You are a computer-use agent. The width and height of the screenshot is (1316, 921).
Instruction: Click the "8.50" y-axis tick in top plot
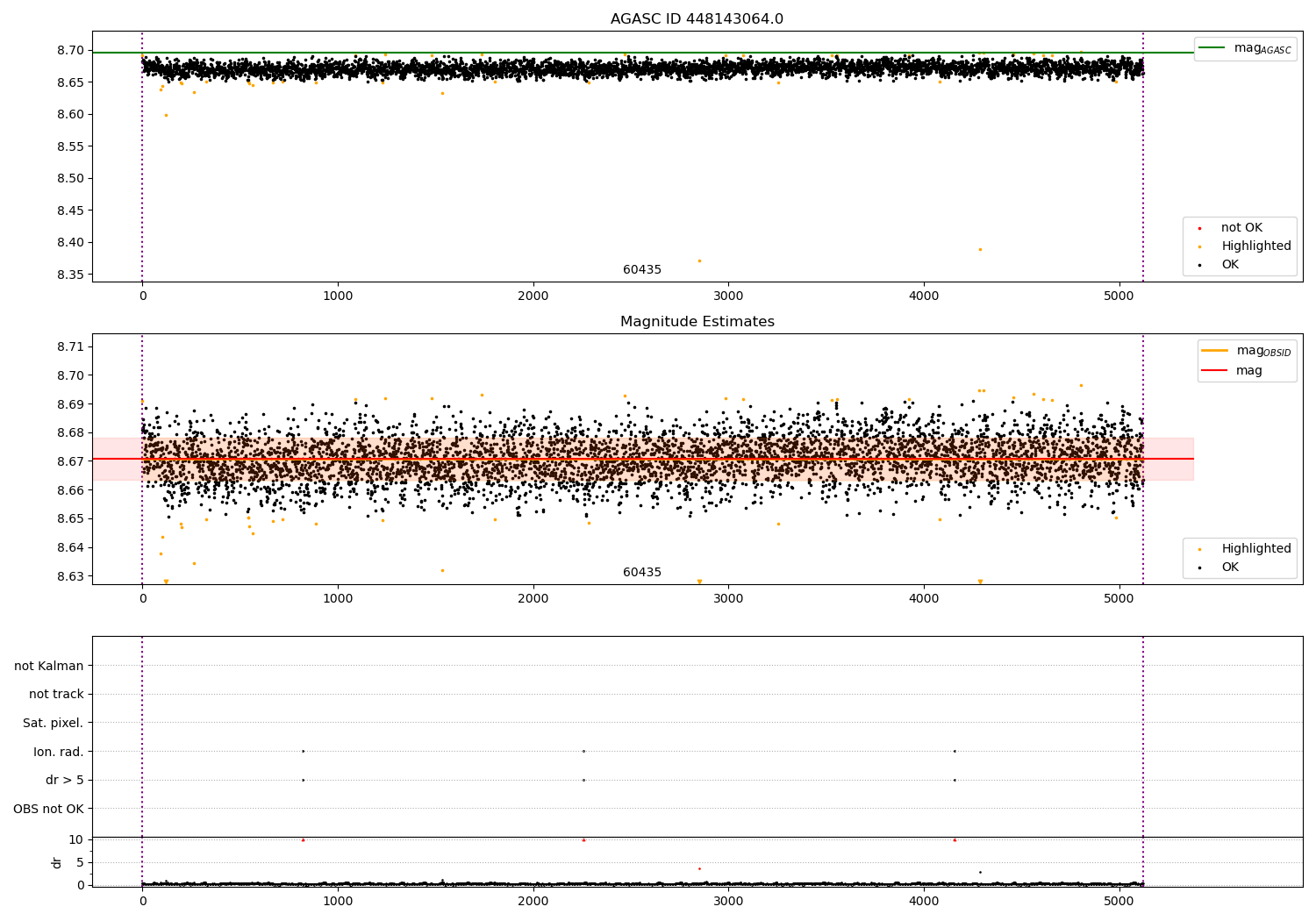70,179
